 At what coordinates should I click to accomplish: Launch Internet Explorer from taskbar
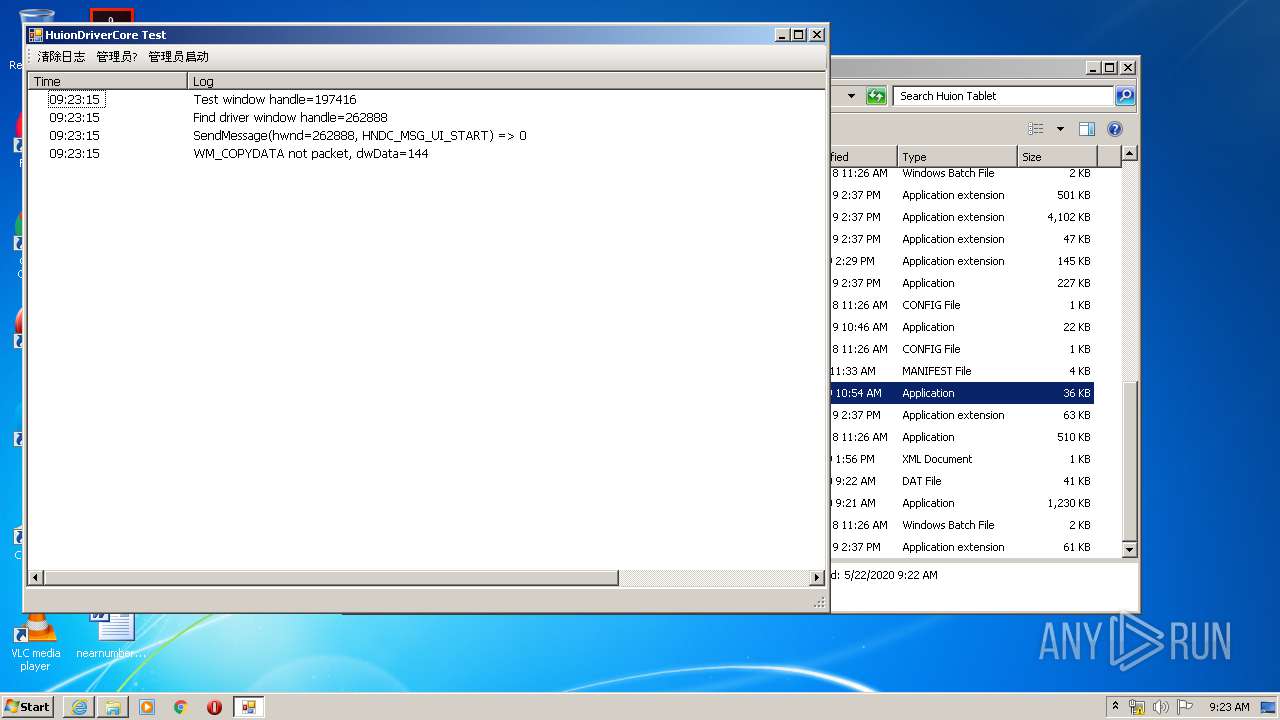click(79, 707)
